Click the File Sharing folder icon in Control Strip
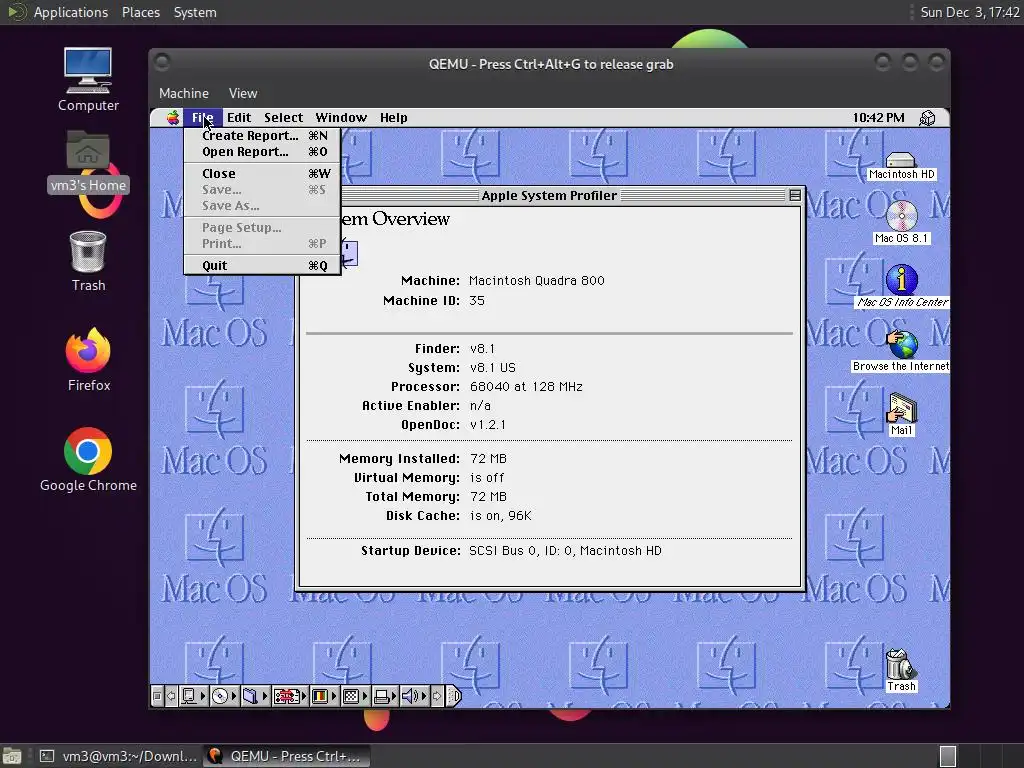Image resolution: width=1024 pixels, height=768 pixels. [x=250, y=696]
